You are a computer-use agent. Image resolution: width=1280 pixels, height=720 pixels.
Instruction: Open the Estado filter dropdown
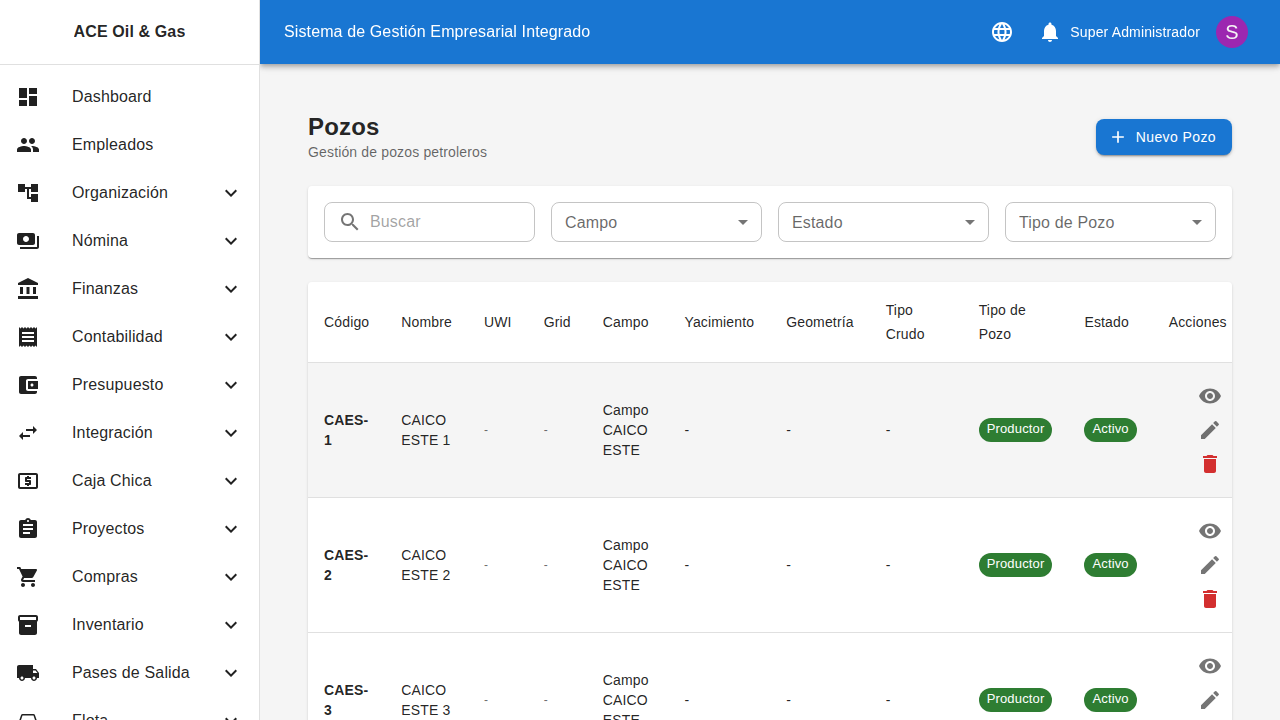click(x=882, y=222)
